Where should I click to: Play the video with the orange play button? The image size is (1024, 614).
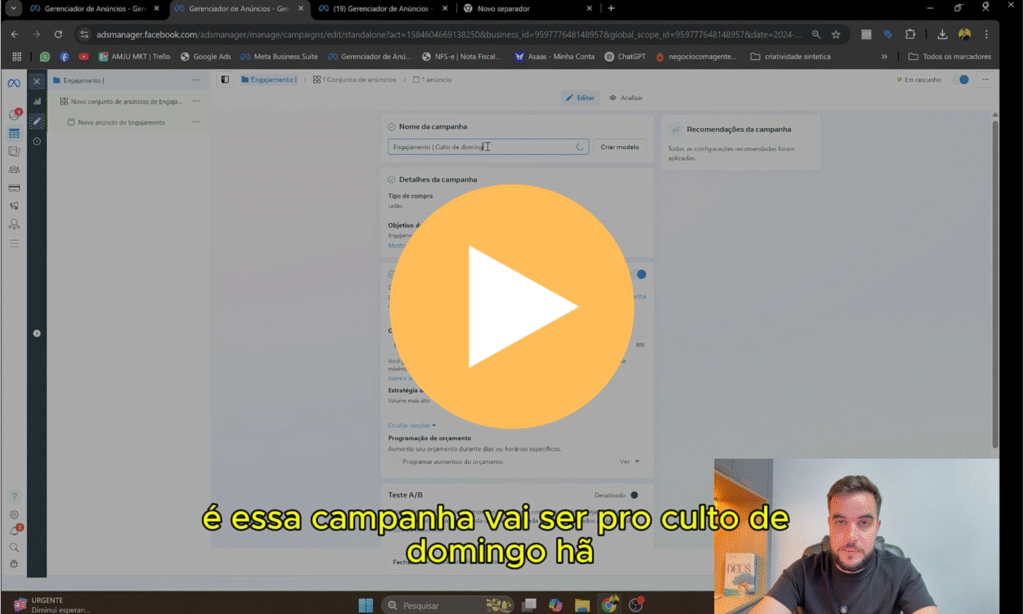[x=511, y=306]
